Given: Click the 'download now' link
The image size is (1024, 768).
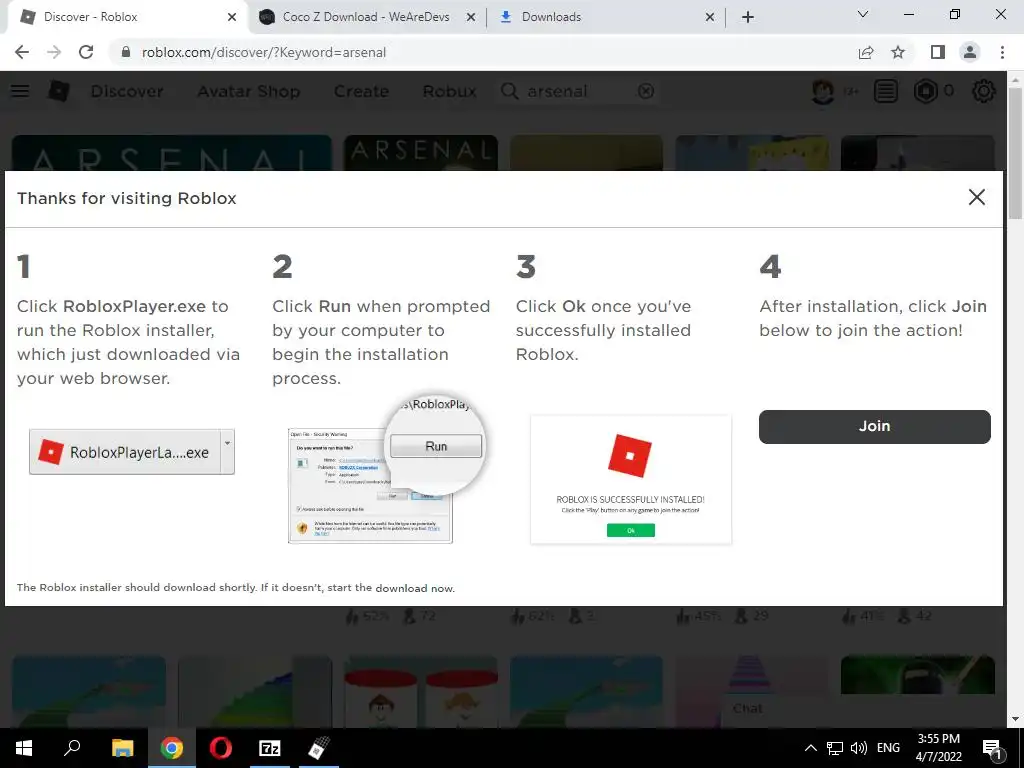Looking at the screenshot, I should click(415, 588).
